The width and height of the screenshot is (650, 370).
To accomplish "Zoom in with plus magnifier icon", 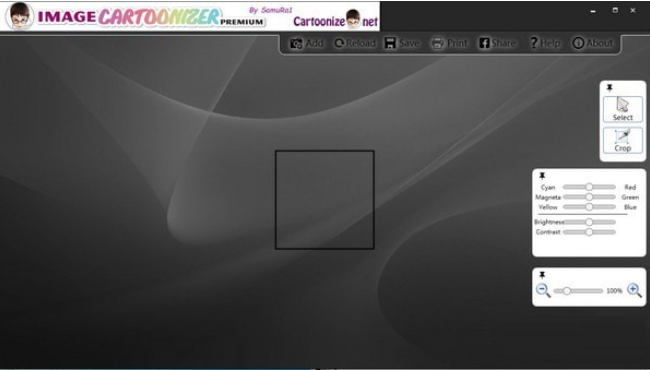I will 634,290.
